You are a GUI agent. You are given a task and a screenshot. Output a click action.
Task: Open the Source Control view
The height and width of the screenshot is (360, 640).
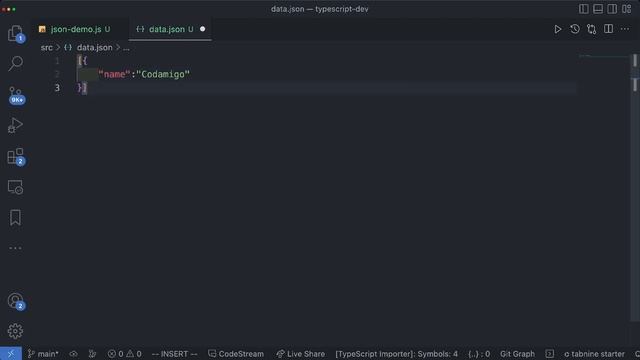pos(16,95)
